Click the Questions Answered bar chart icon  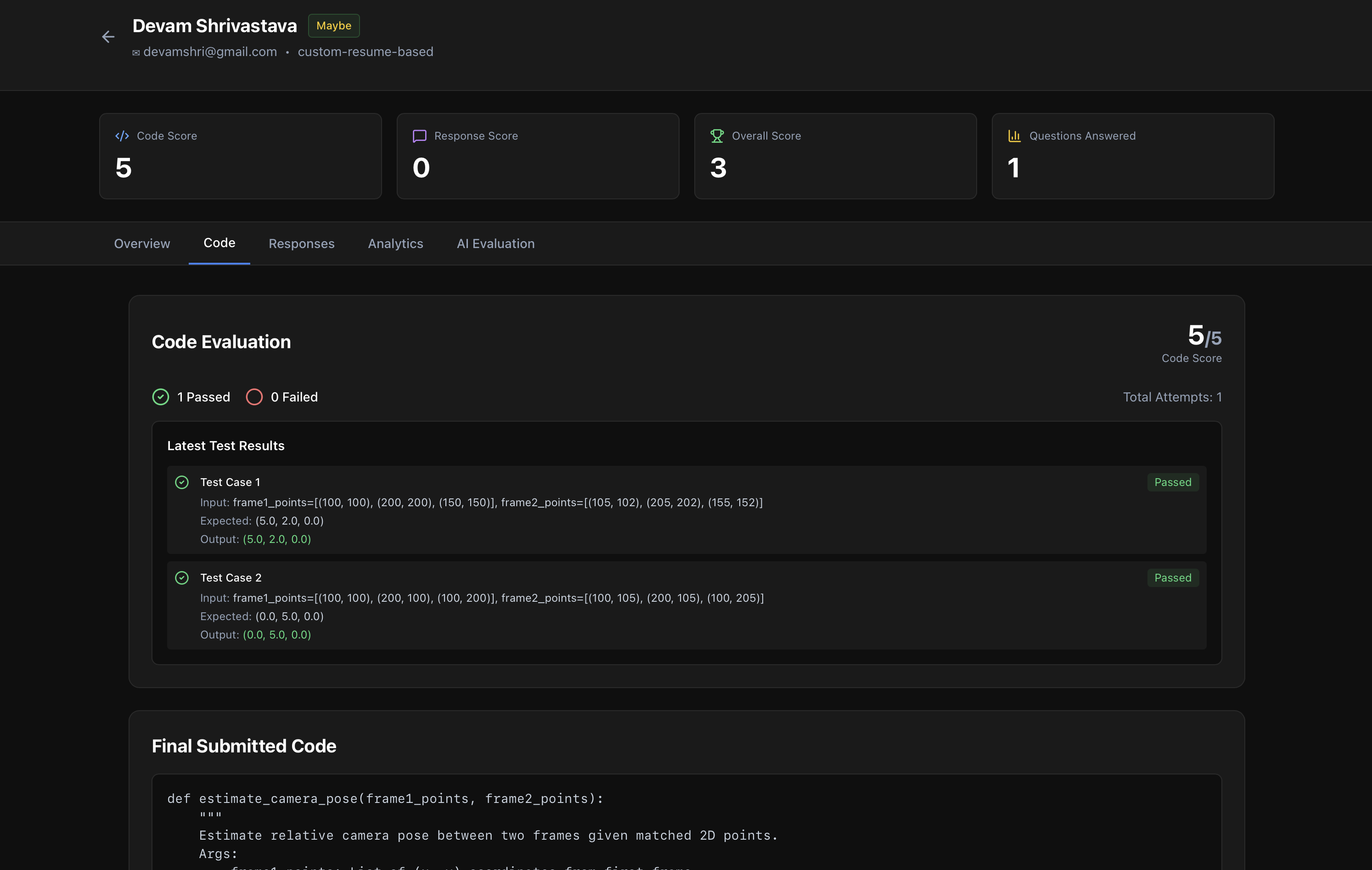[x=1014, y=136]
